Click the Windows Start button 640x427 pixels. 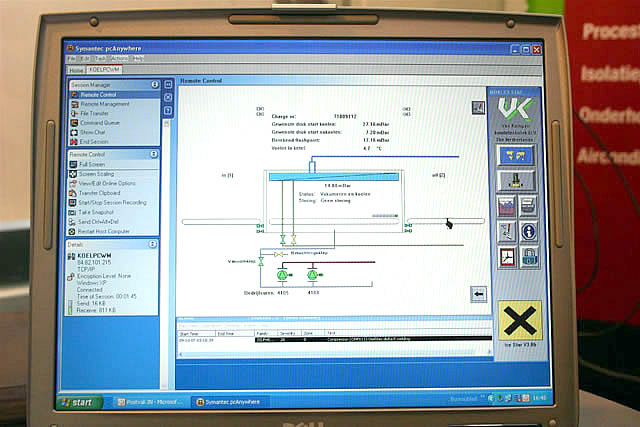click(x=80, y=402)
